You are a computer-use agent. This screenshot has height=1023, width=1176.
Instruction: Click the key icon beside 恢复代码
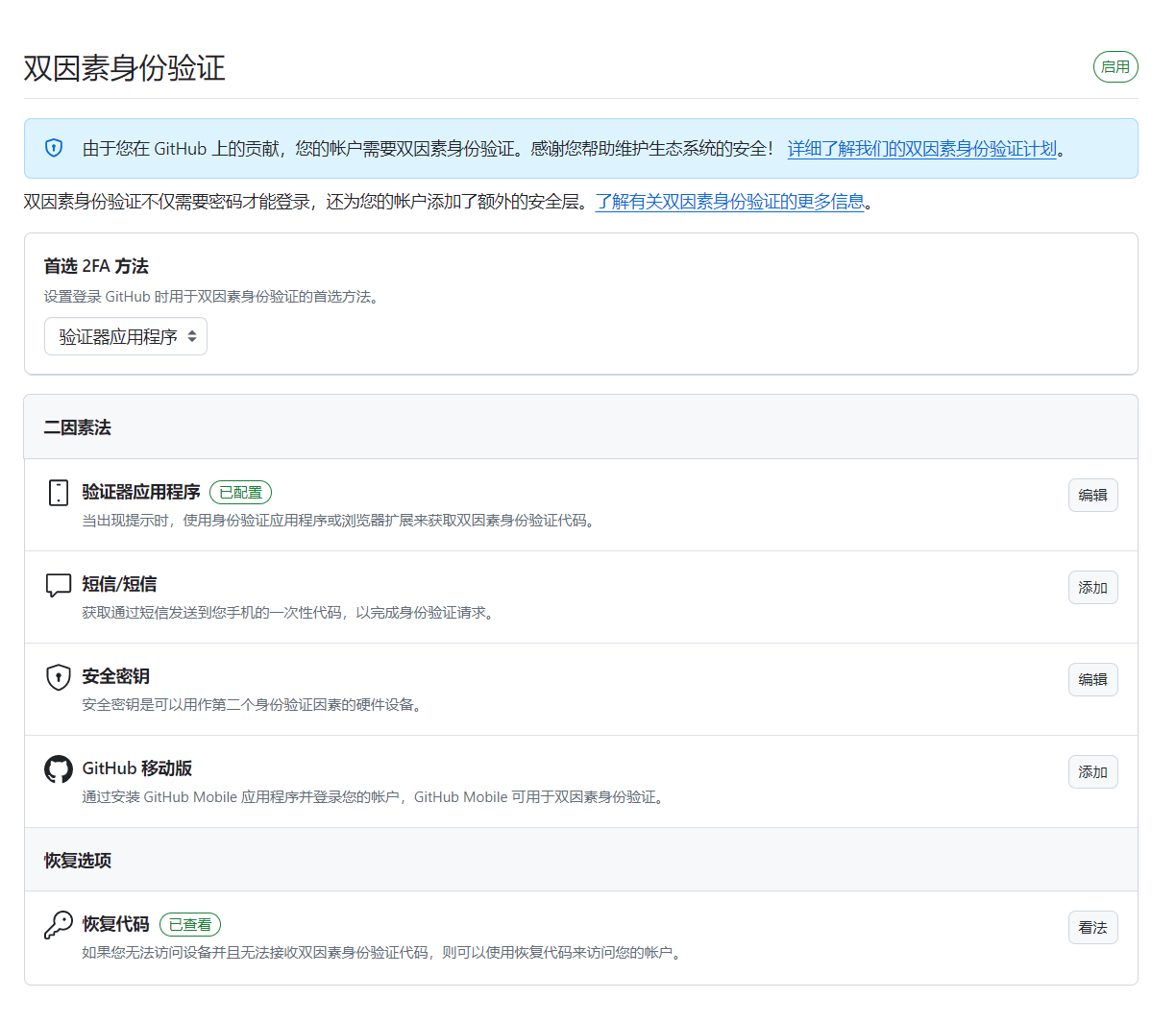coord(59,924)
